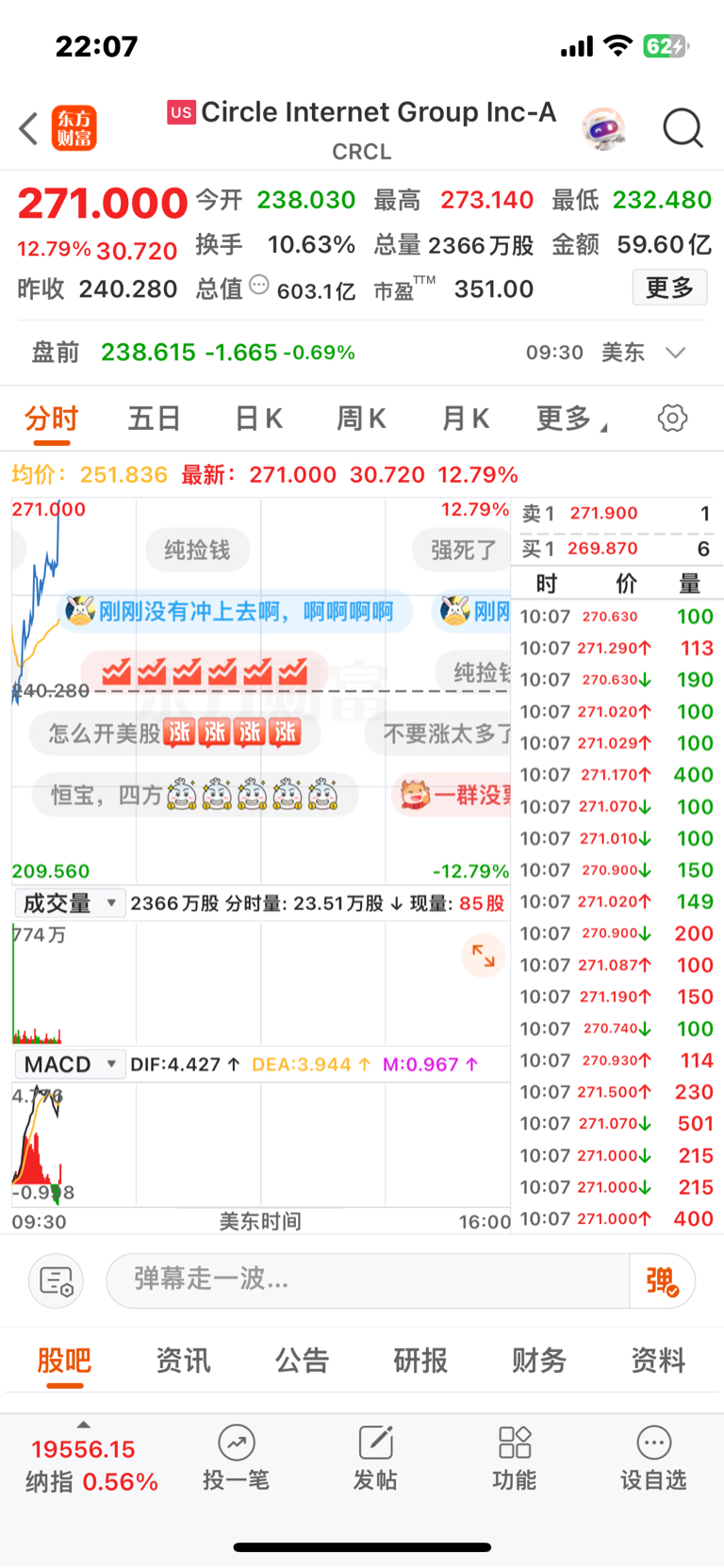
Task: Tap the 总值 info bubble icon
Action: pos(259,285)
